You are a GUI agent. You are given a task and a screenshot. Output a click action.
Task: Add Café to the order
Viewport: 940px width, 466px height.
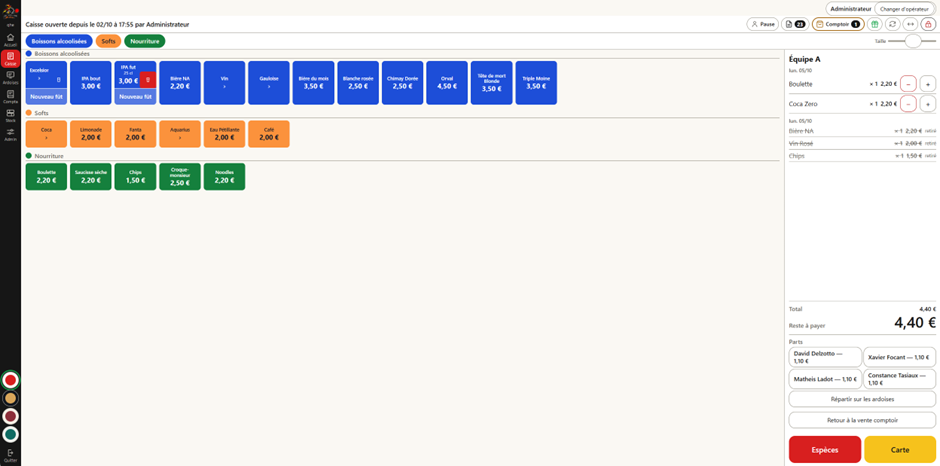point(269,134)
